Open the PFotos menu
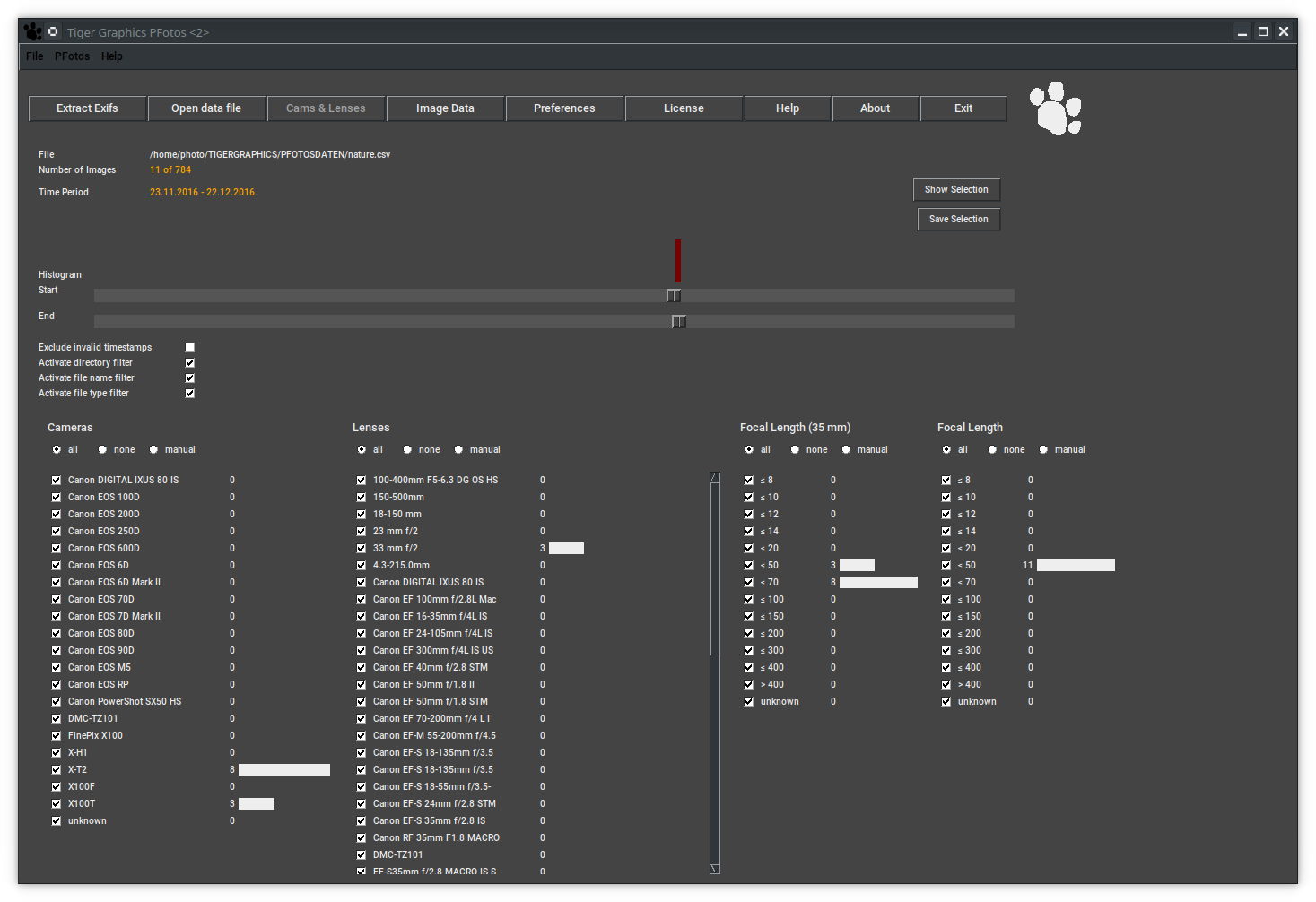1316x902 pixels. (x=72, y=56)
